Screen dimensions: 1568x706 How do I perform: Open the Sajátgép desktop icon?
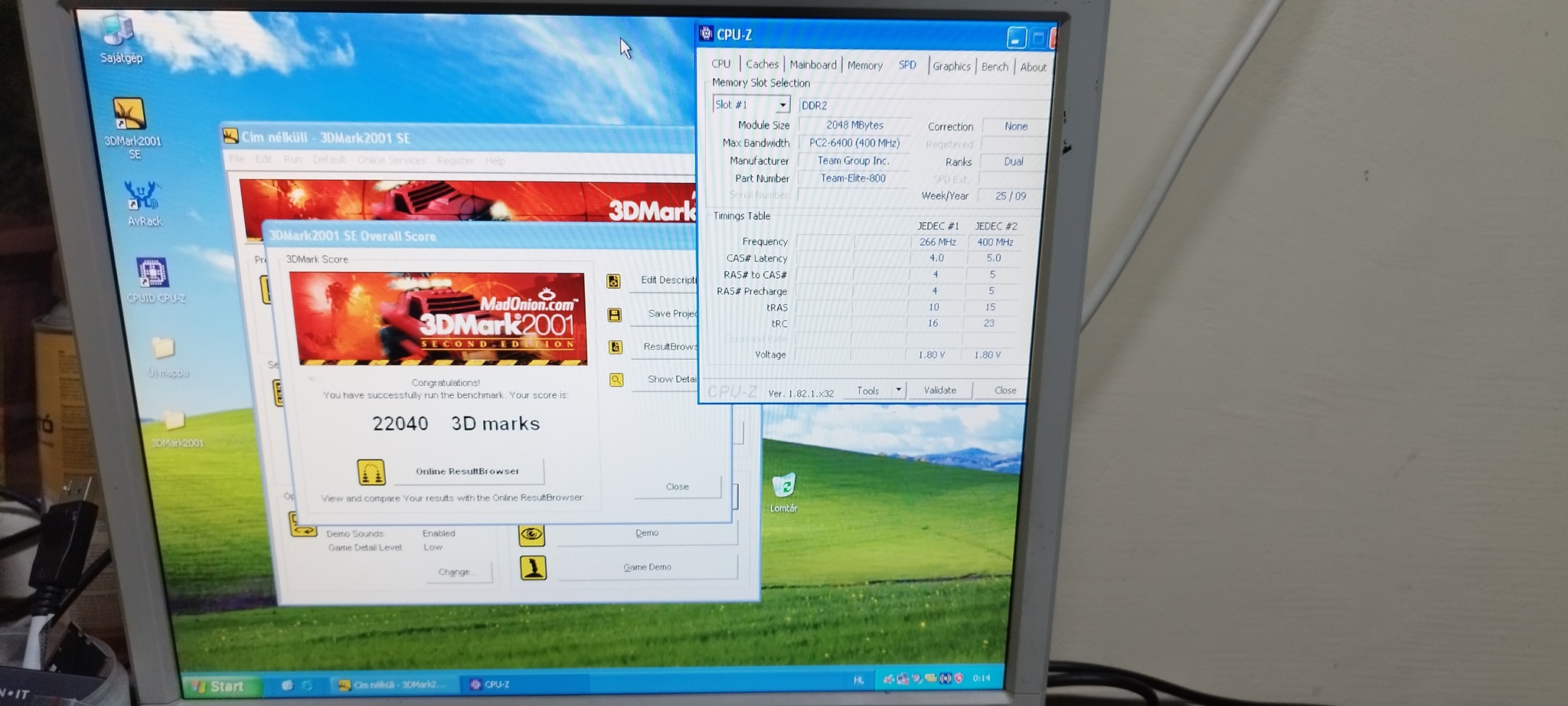(119, 40)
